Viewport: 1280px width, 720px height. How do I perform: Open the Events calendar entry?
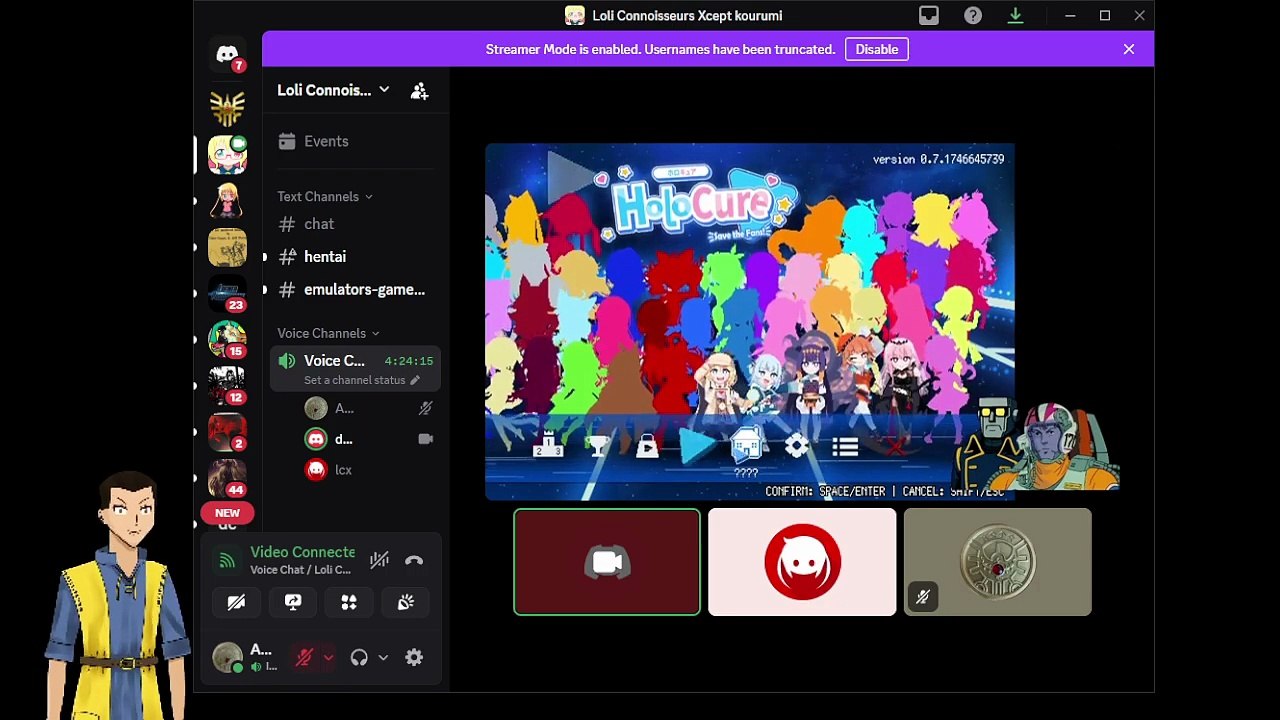[x=355, y=141]
